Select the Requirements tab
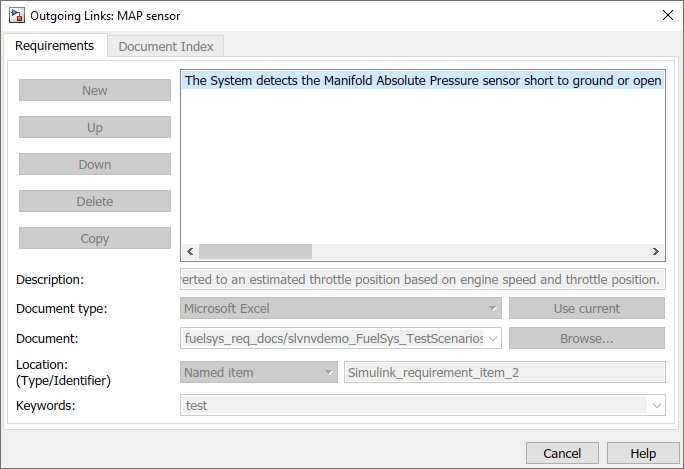This screenshot has height=469, width=684. pyautogui.click(x=56, y=45)
